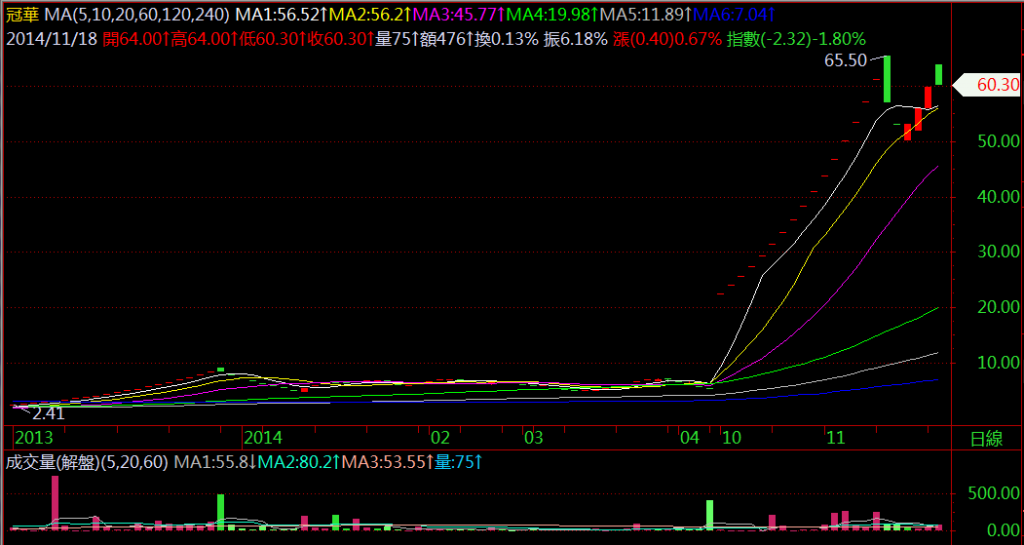Click the 2014 time axis label
The height and width of the screenshot is (545, 1024).
(262, 437)
